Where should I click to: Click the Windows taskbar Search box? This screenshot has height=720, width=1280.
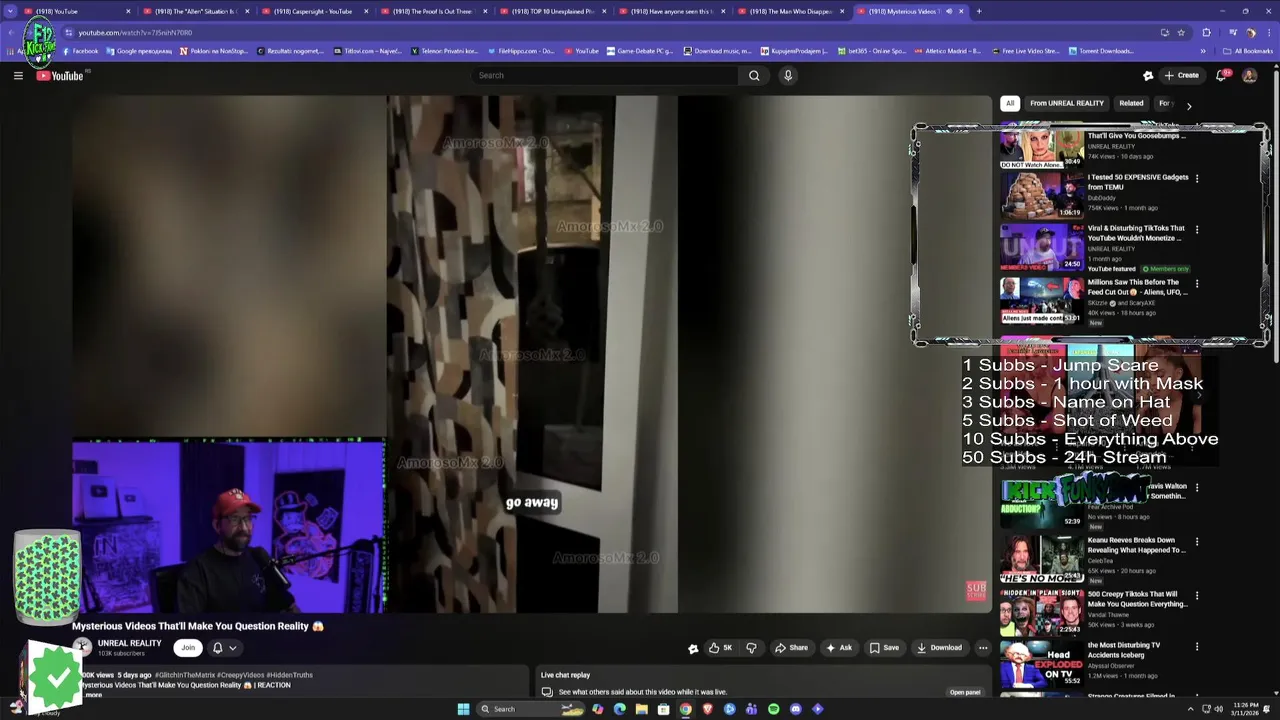pos(530,709)
